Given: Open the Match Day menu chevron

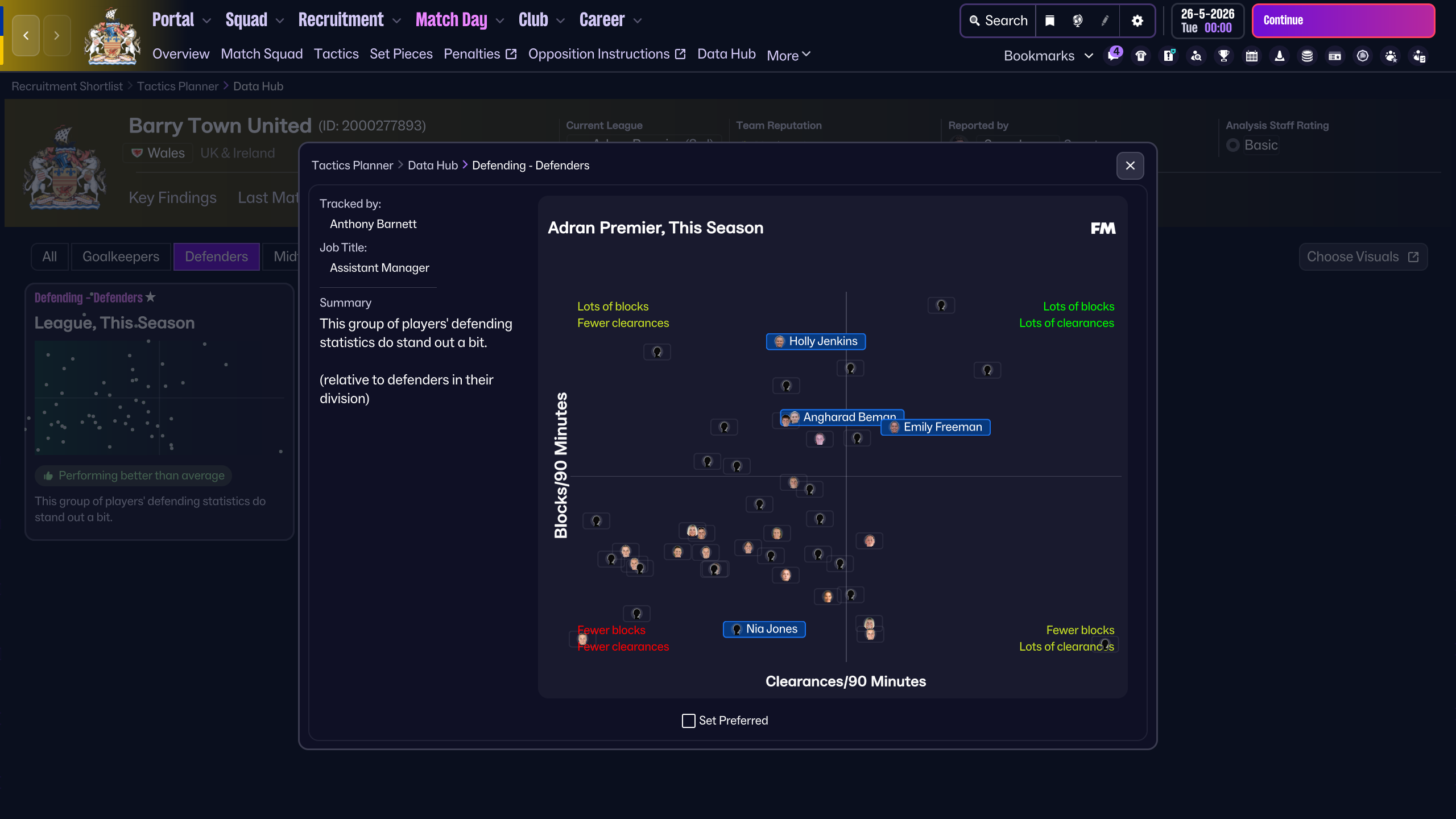Looking at the screenshot, I should 499,20.
